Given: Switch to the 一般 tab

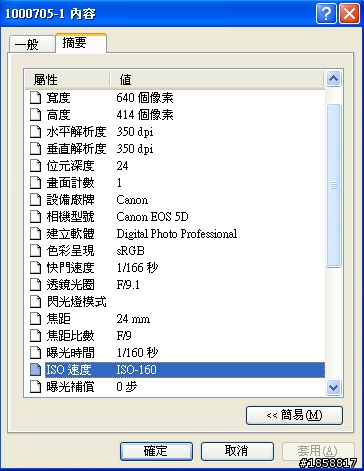Looking at the screenshot, I should [32, 44].
